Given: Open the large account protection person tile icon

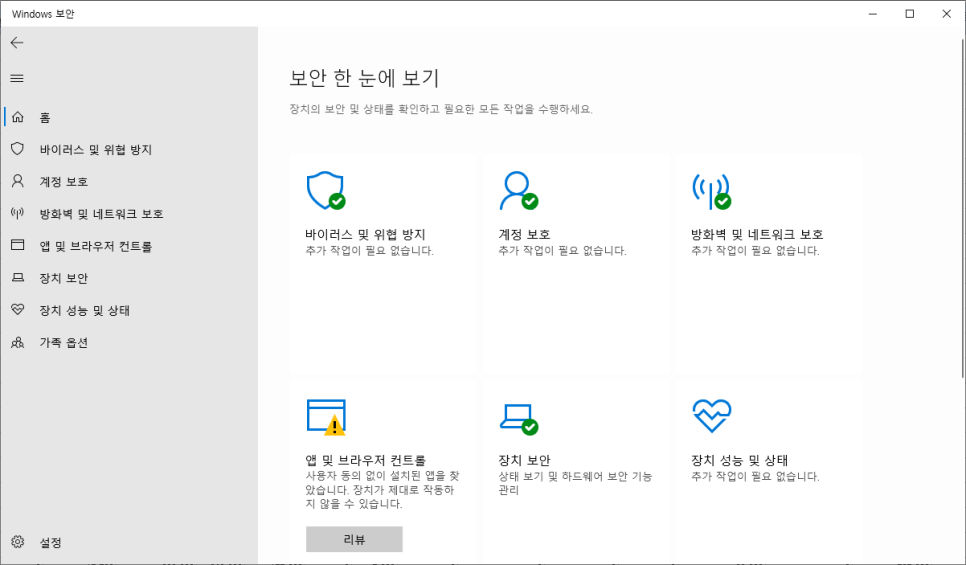Looking at the screenshot, I should point(518,191).
